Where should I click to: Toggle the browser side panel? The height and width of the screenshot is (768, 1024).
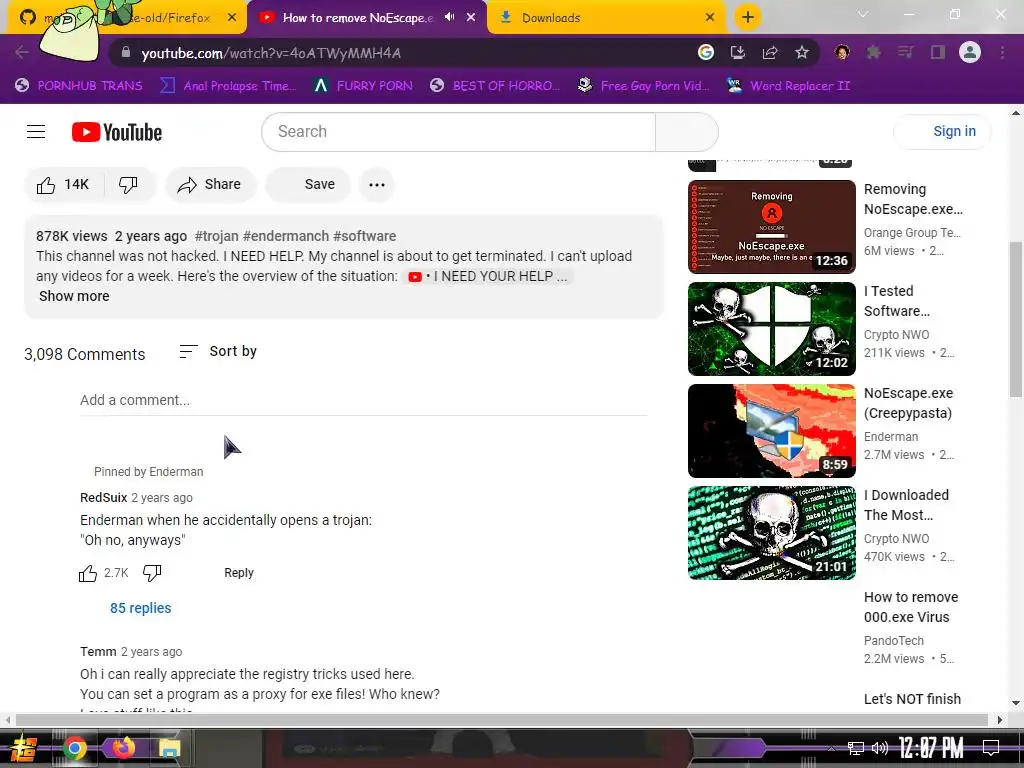[x=938, y=52]
